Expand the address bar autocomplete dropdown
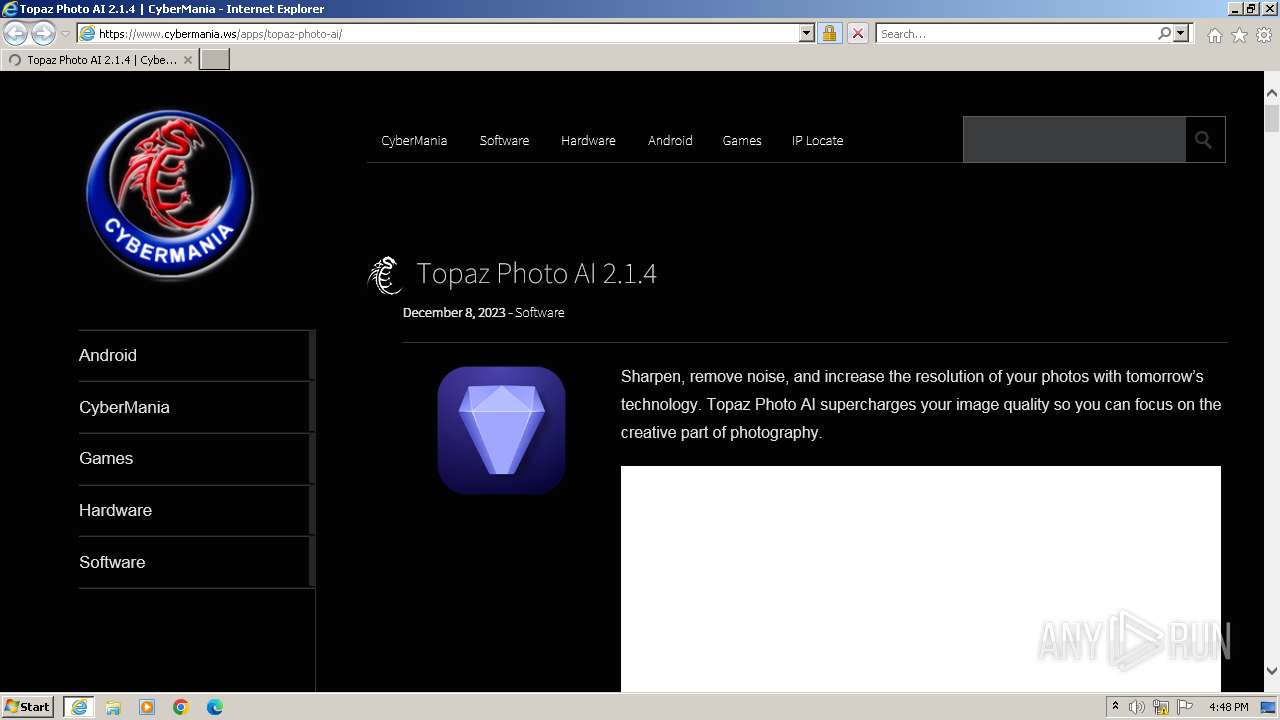1280x720 pixels. coord(807,33)
